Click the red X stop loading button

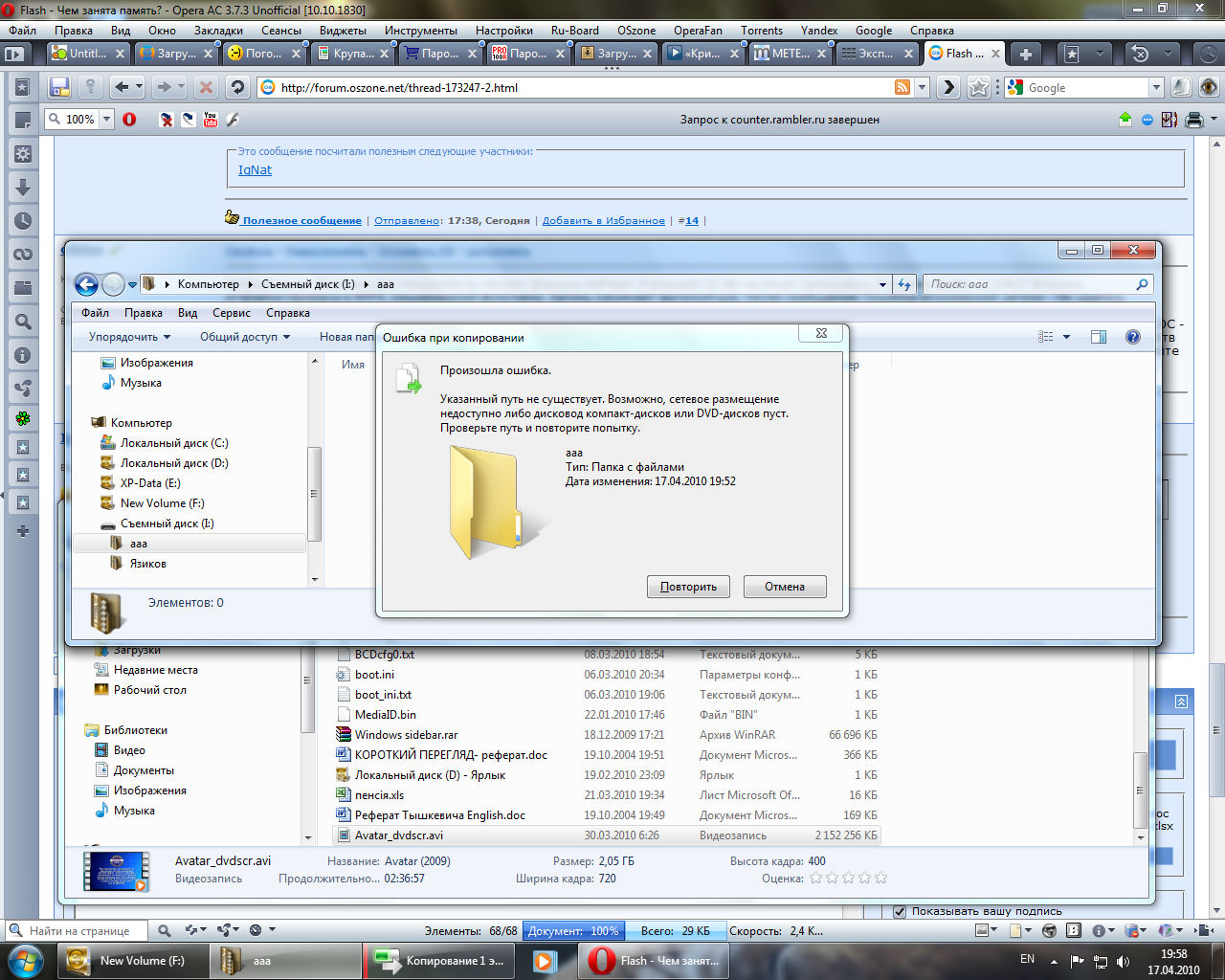pos(205,87)
